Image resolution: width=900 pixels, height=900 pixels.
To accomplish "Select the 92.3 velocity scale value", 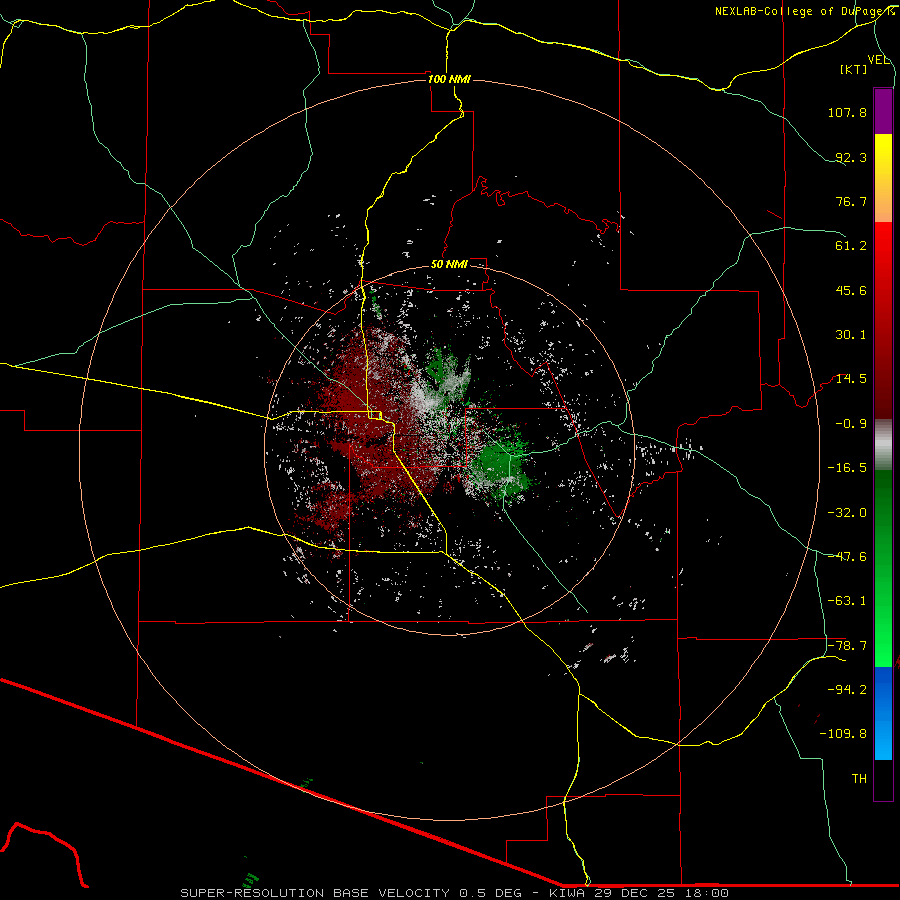I will [851, 157].
